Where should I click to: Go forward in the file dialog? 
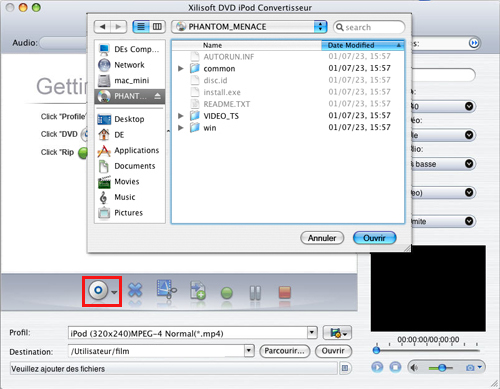(118, 27)
